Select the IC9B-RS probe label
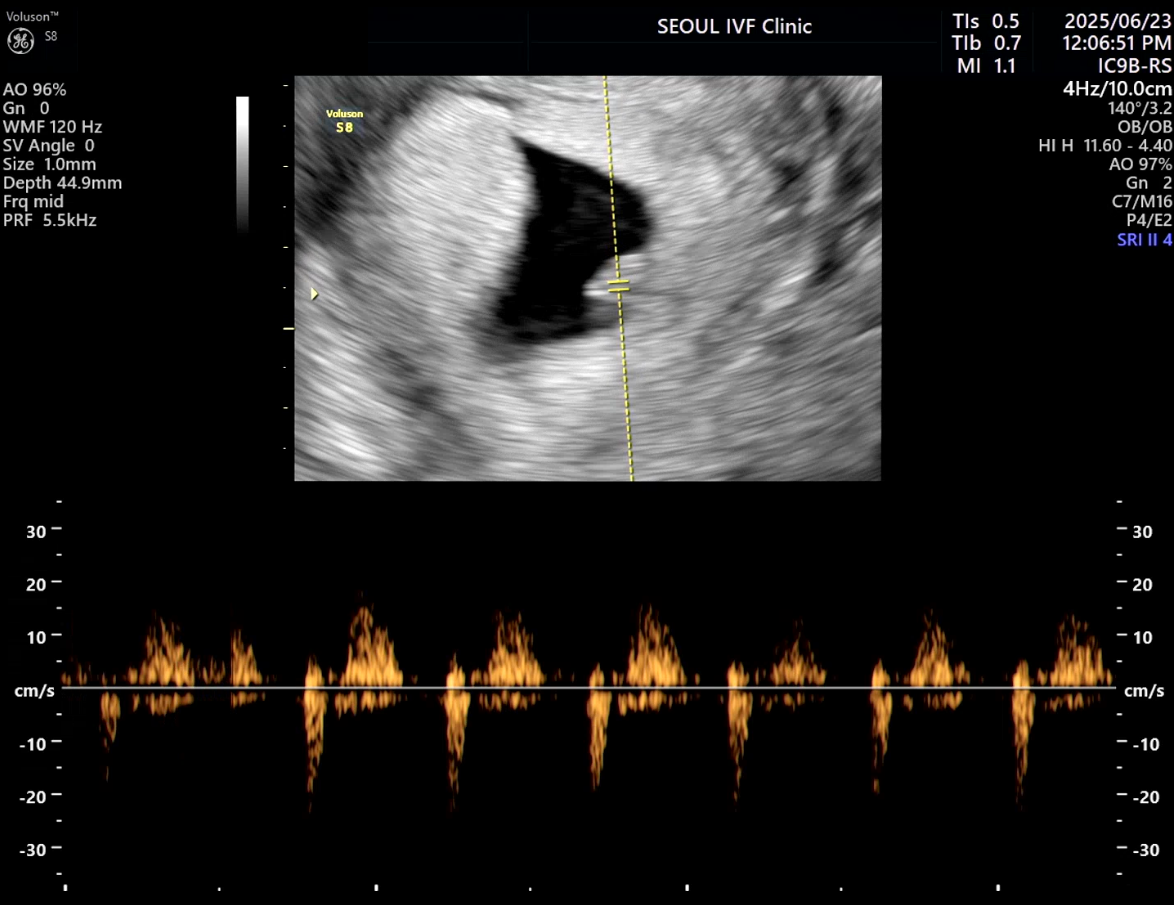 (1134, 66)
